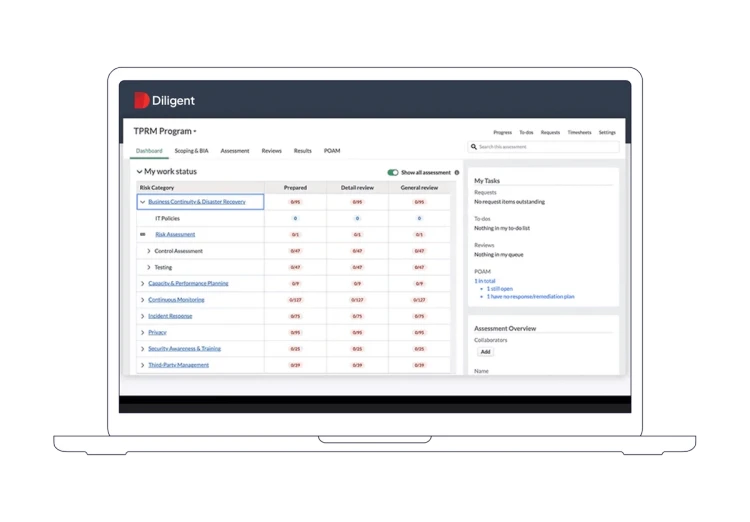Click the Search this assessment field
This screenshot has height=522, width=750.
pyautogui.click(x=543, y=147)
